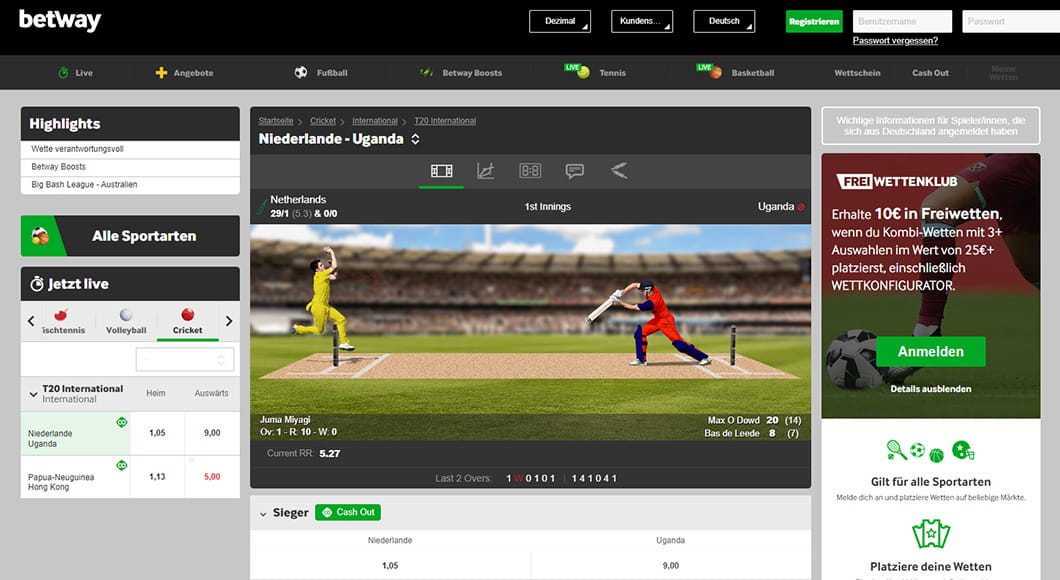Click the cash out icon on Papua-Neuguinea row
The image size is (1060, 580).
[x=122, y=465]
